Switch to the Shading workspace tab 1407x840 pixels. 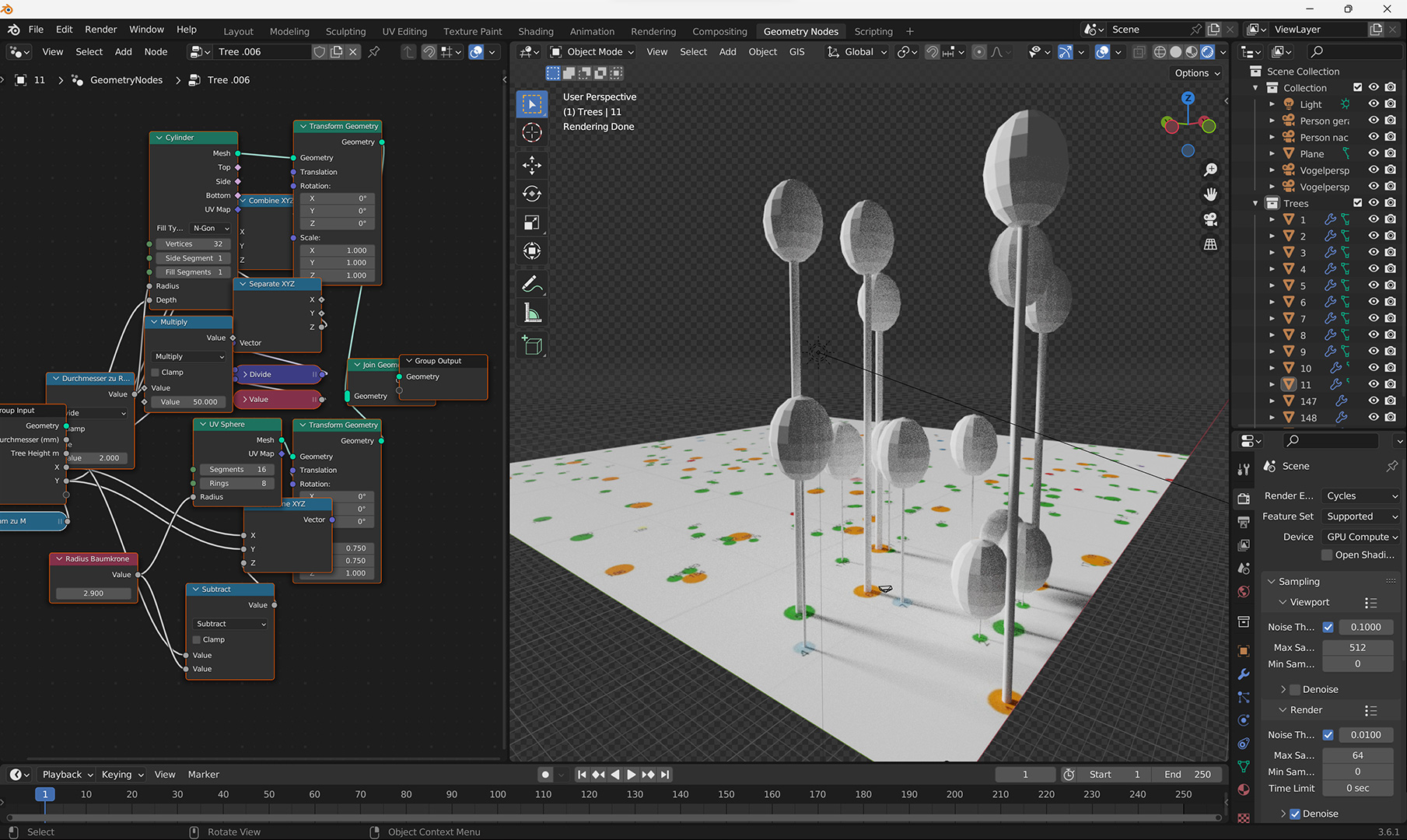(536, 32)
